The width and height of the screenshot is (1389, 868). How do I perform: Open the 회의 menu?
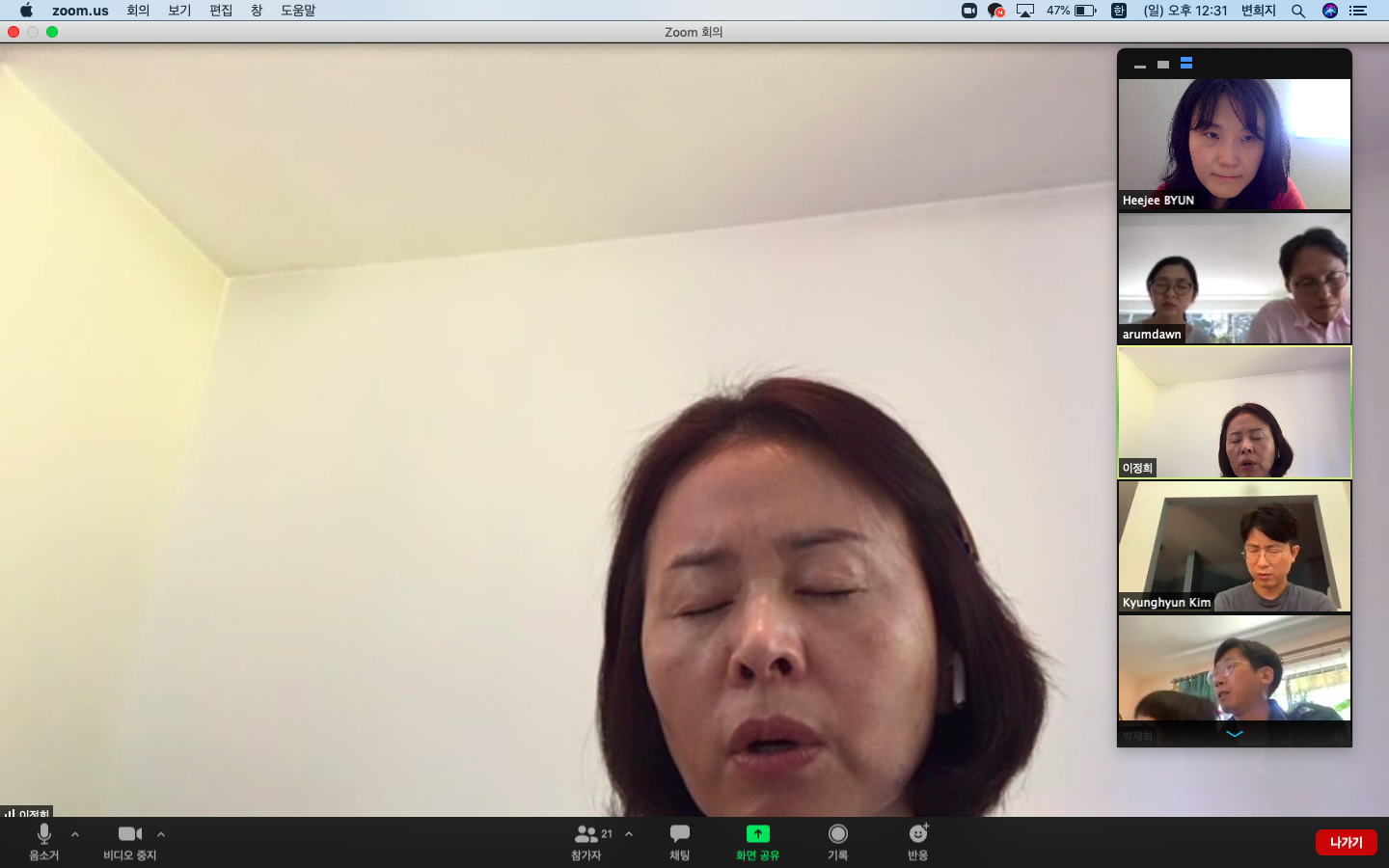tap(138, 11)
